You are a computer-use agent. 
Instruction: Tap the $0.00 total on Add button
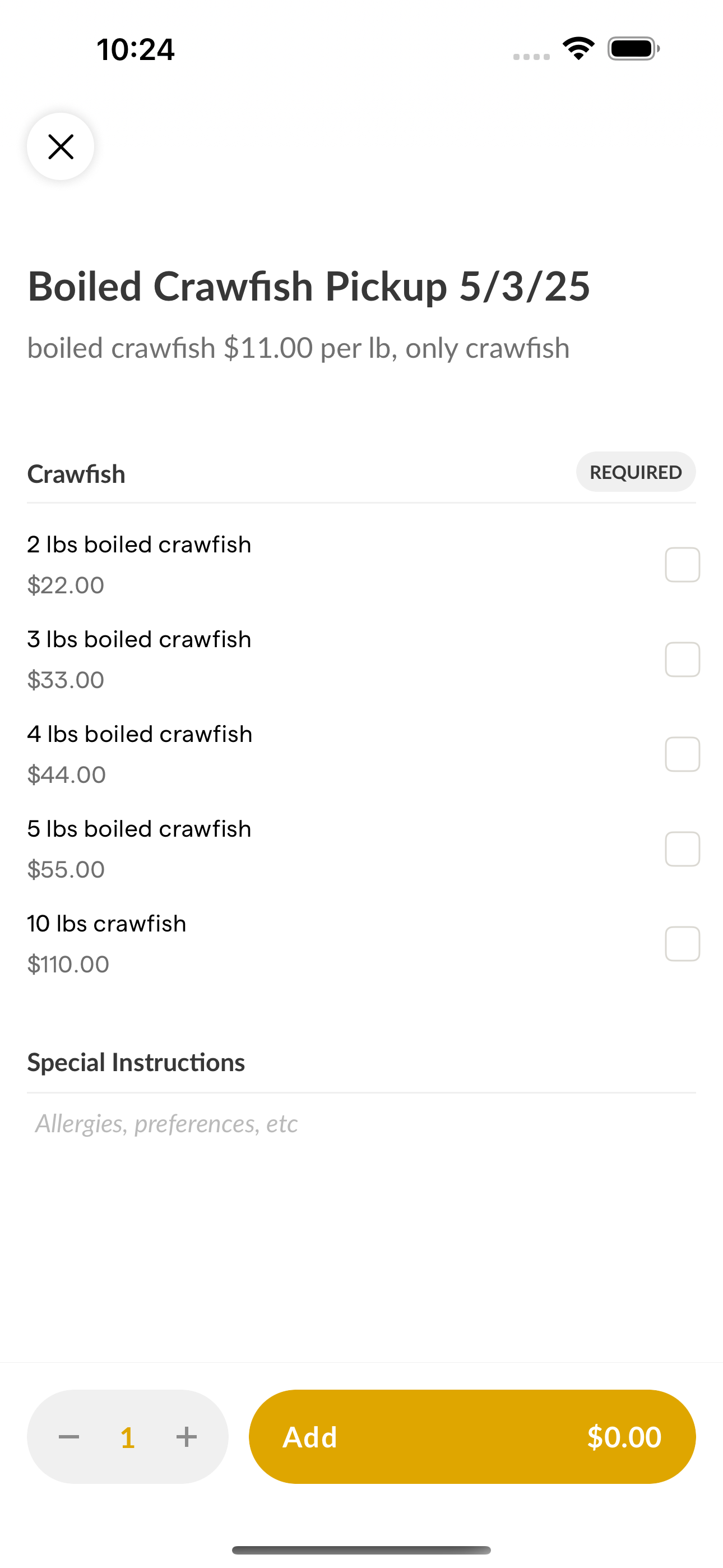coord(624,1437)
